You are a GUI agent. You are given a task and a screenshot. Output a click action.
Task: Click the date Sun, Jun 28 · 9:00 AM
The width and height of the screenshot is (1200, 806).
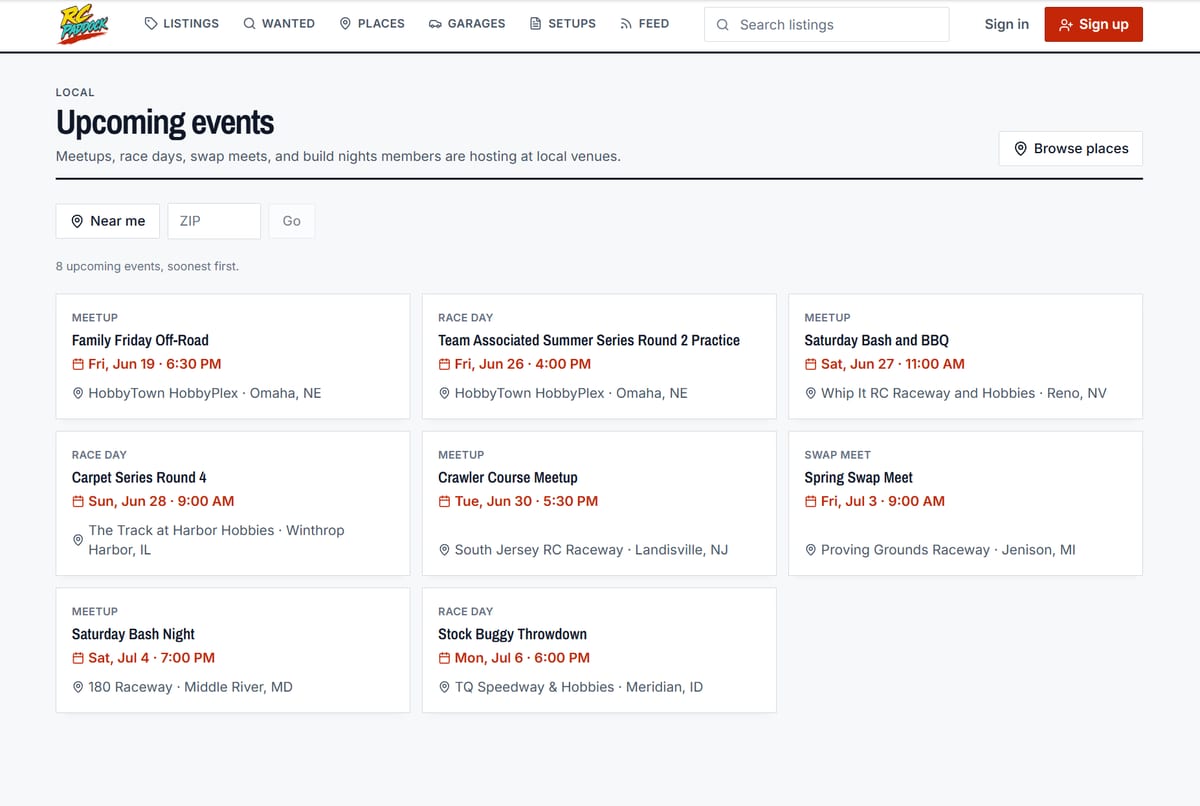pyautogui.click(x=161, y=501)
